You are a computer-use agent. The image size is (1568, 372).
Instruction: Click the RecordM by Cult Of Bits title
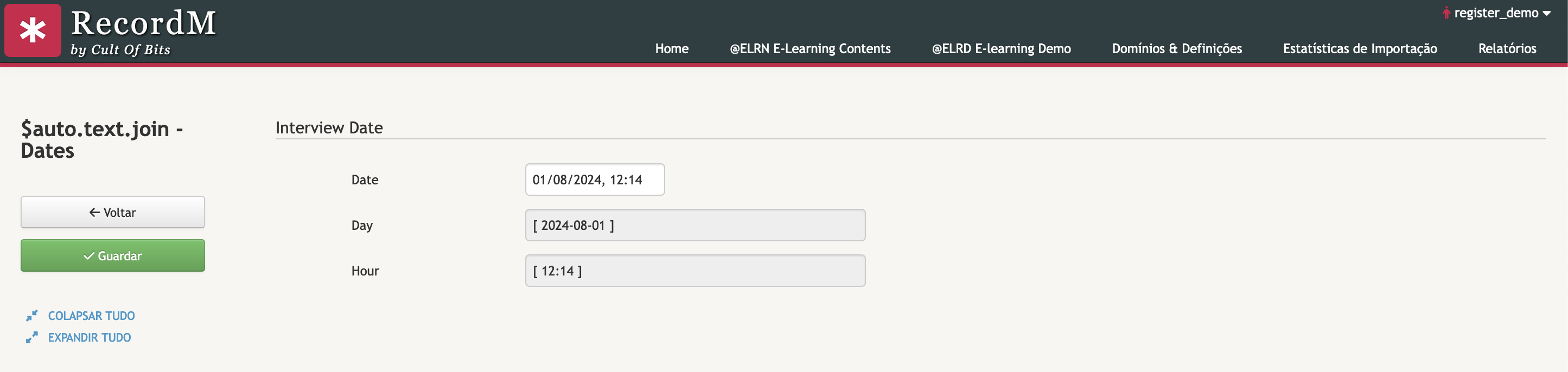coord(144,33)
